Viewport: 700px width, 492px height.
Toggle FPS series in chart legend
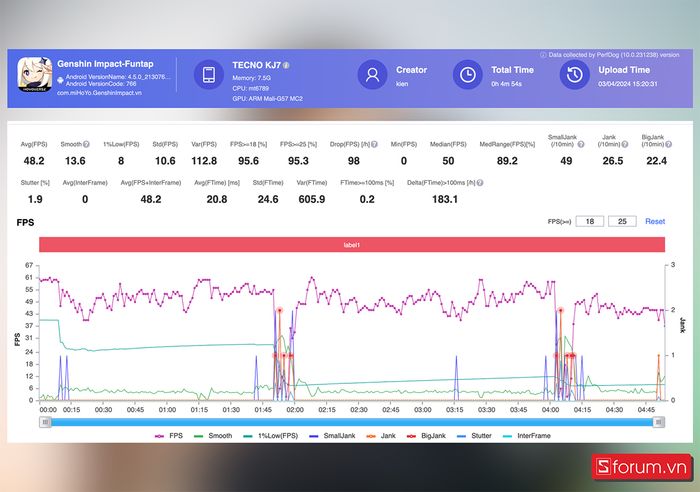click(169, 436)
